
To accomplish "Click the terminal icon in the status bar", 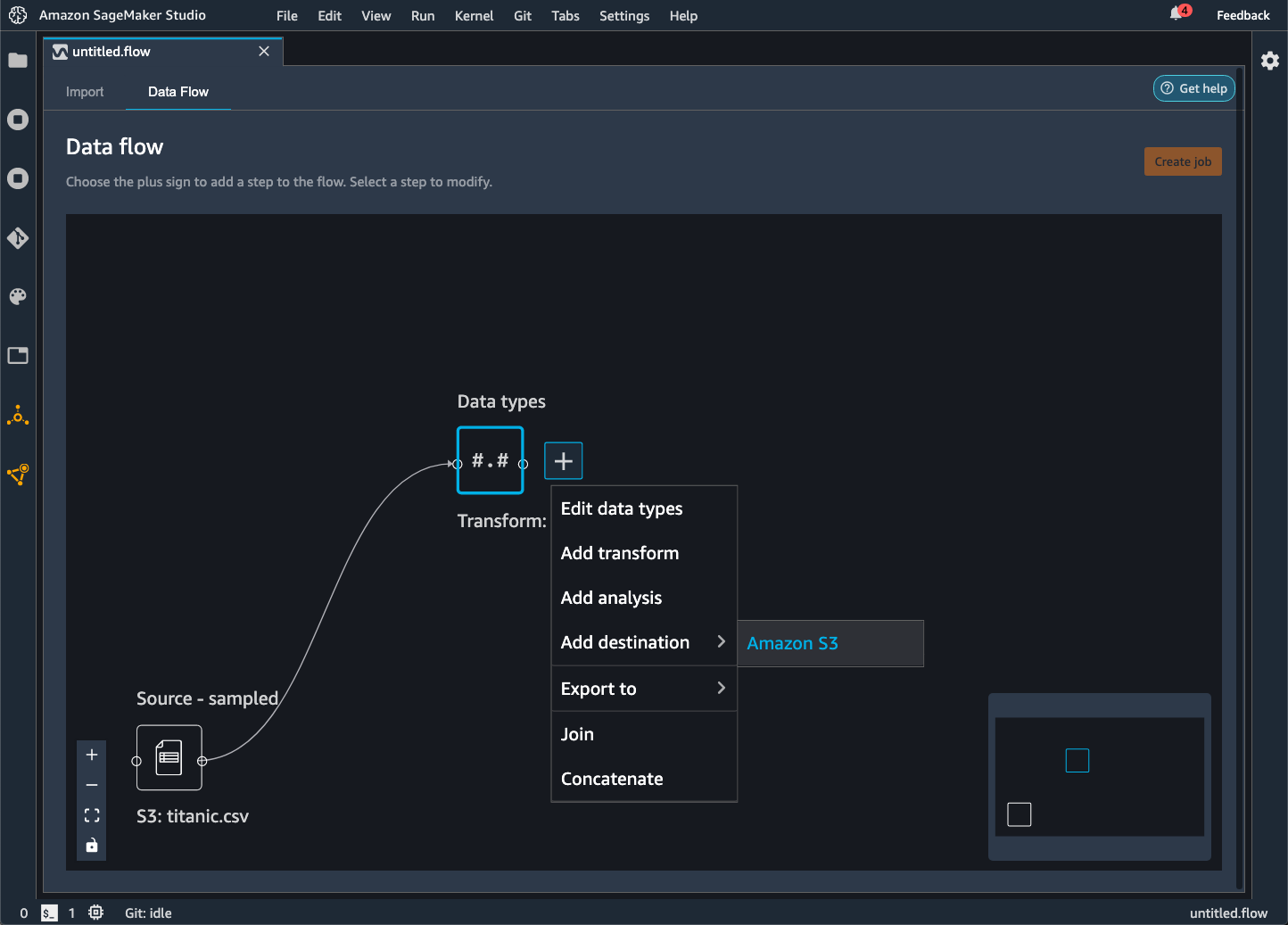I will click(x=48, y=913).
